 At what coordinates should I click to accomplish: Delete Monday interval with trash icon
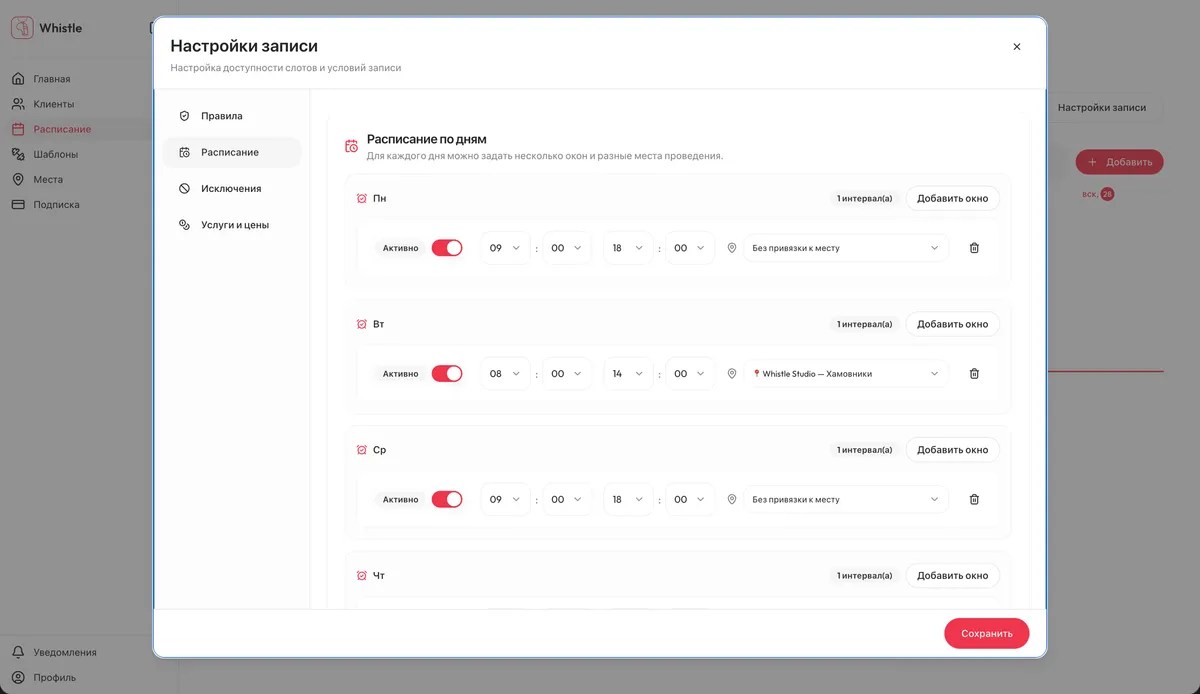click(x=974, y=248)
